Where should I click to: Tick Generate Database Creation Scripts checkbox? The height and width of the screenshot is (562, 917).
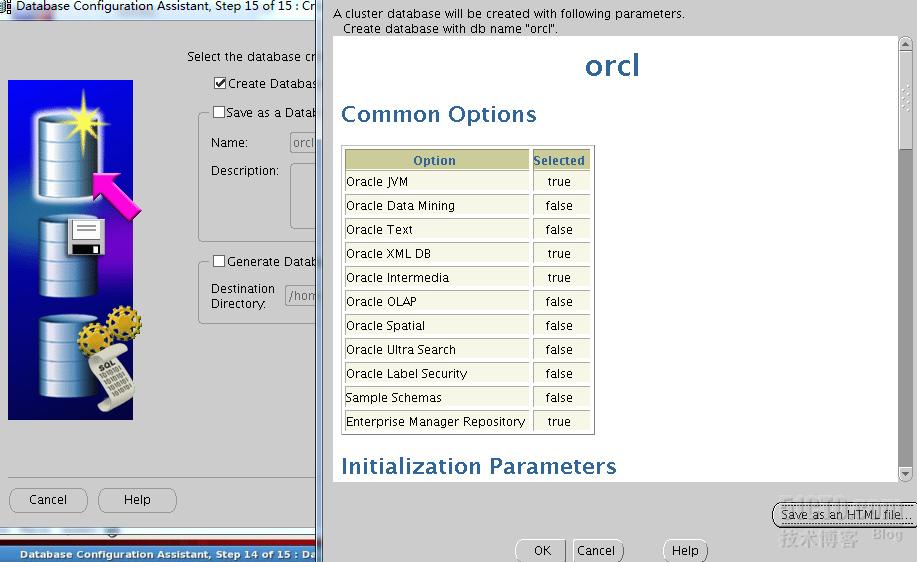(219, 261)
